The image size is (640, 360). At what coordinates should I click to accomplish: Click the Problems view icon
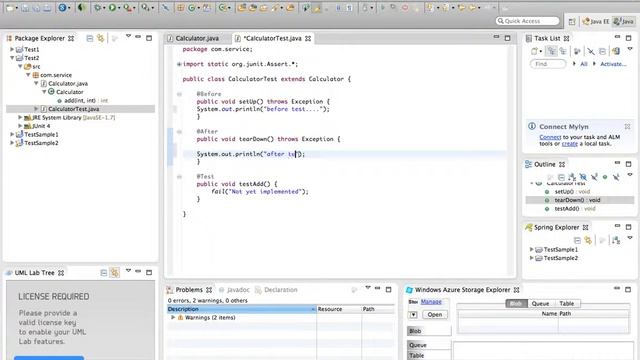coord(170,290)
